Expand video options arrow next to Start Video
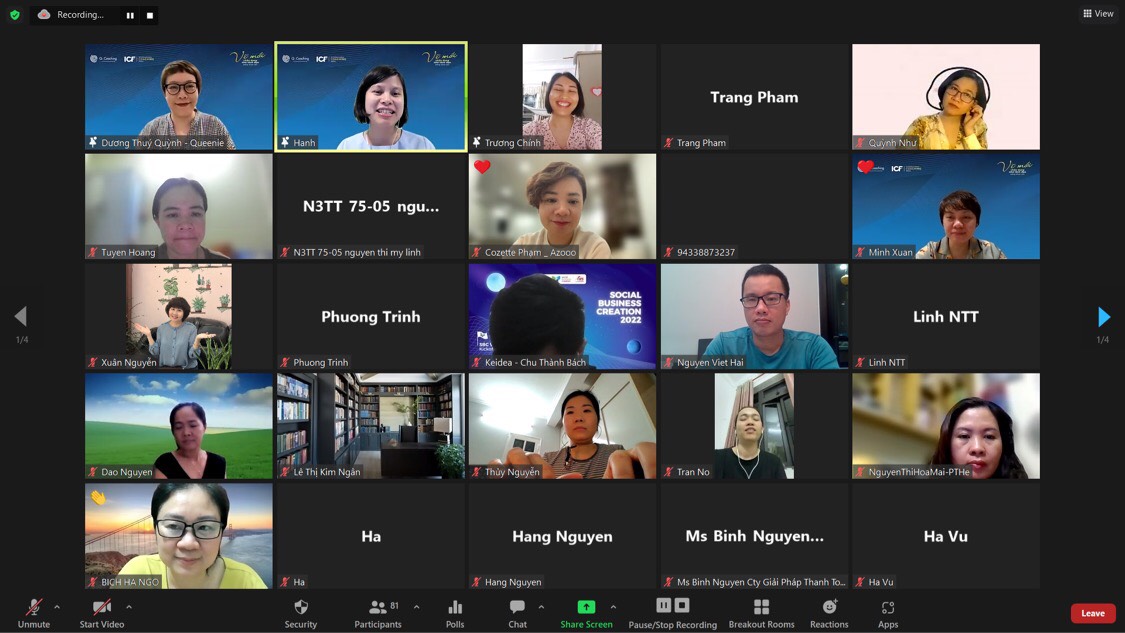This screenshot has height=633, width=1125. pos(129,607)
